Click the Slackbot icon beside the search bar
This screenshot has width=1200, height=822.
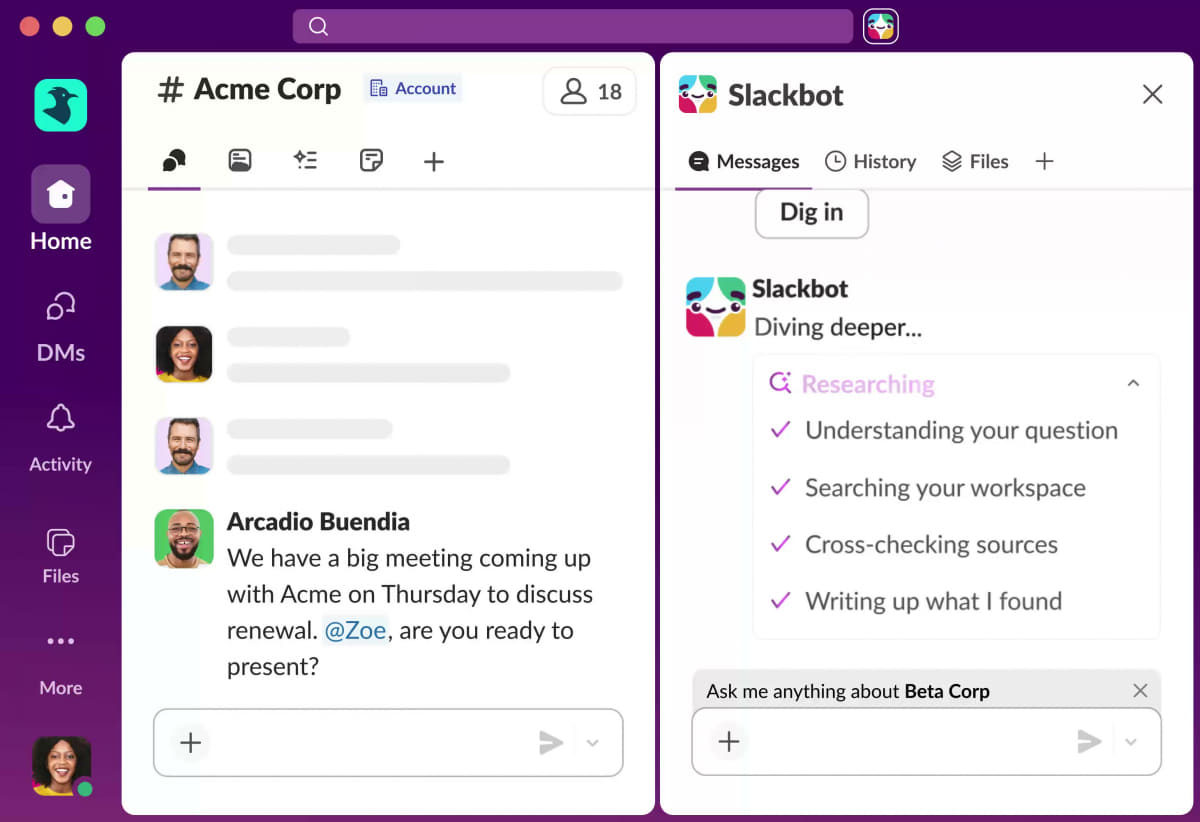tap(880, 26)
